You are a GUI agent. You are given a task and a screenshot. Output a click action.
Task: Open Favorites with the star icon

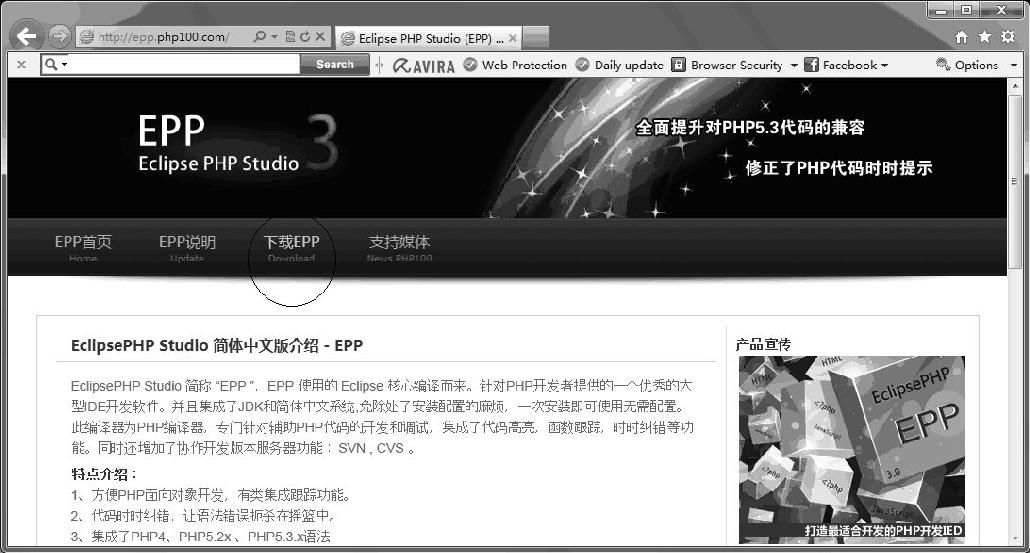[x=984, y=37]
